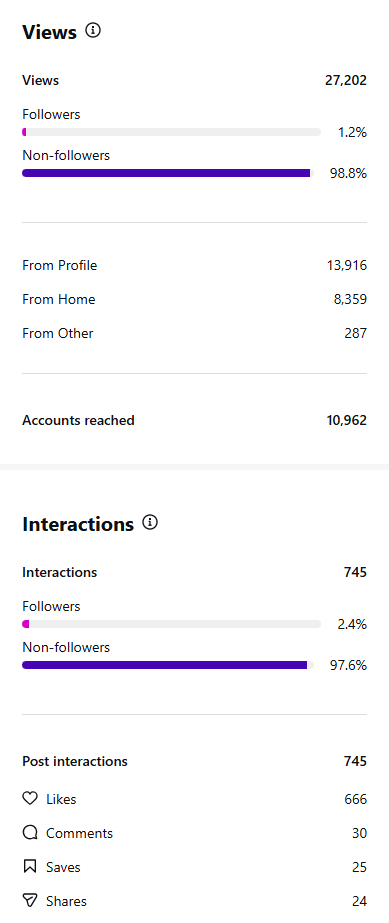Click the Views section heading
Screen dimensions: 389x923
(x=49, y=32)
